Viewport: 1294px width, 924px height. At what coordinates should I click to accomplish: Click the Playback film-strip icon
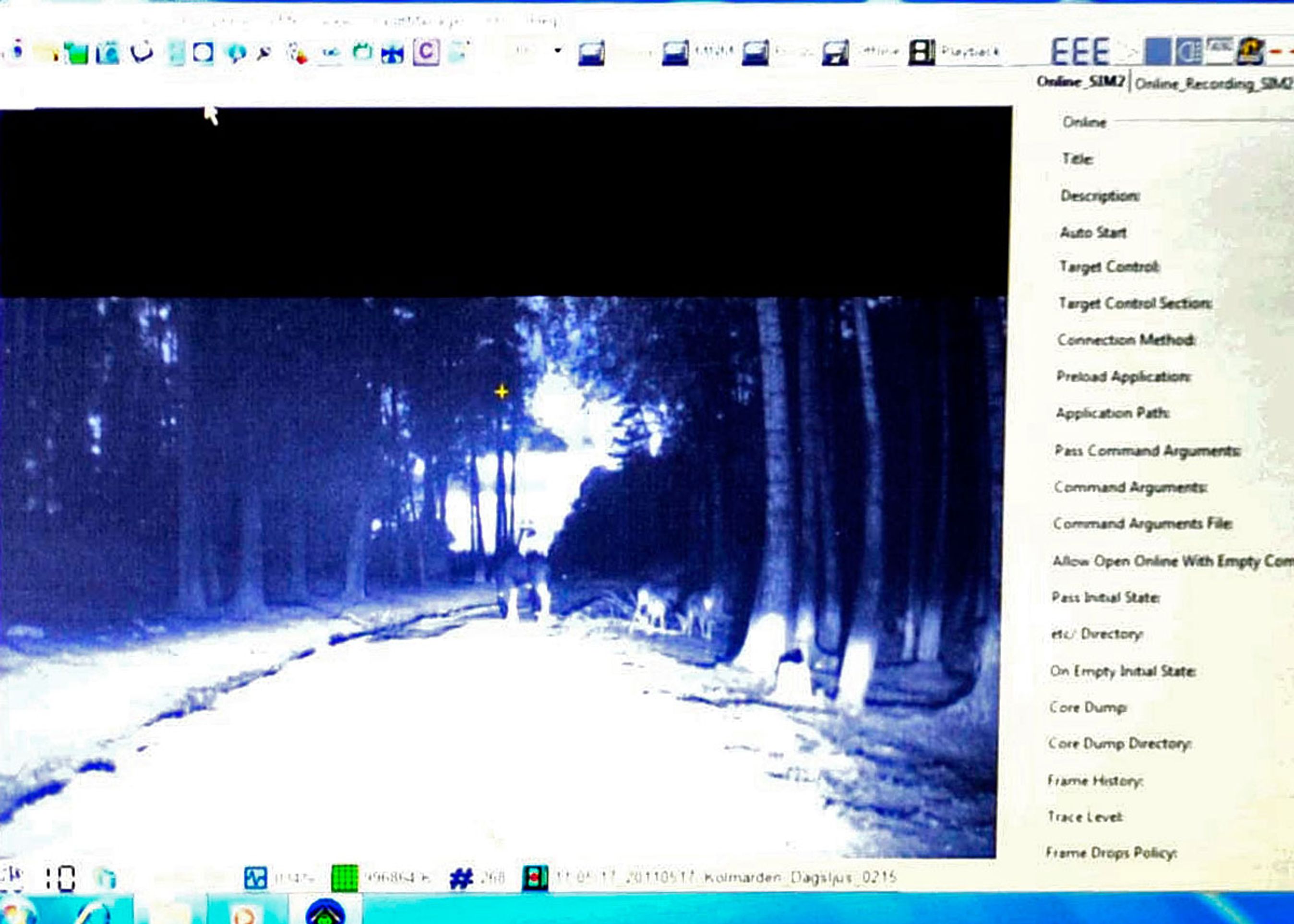pos(922,52)
